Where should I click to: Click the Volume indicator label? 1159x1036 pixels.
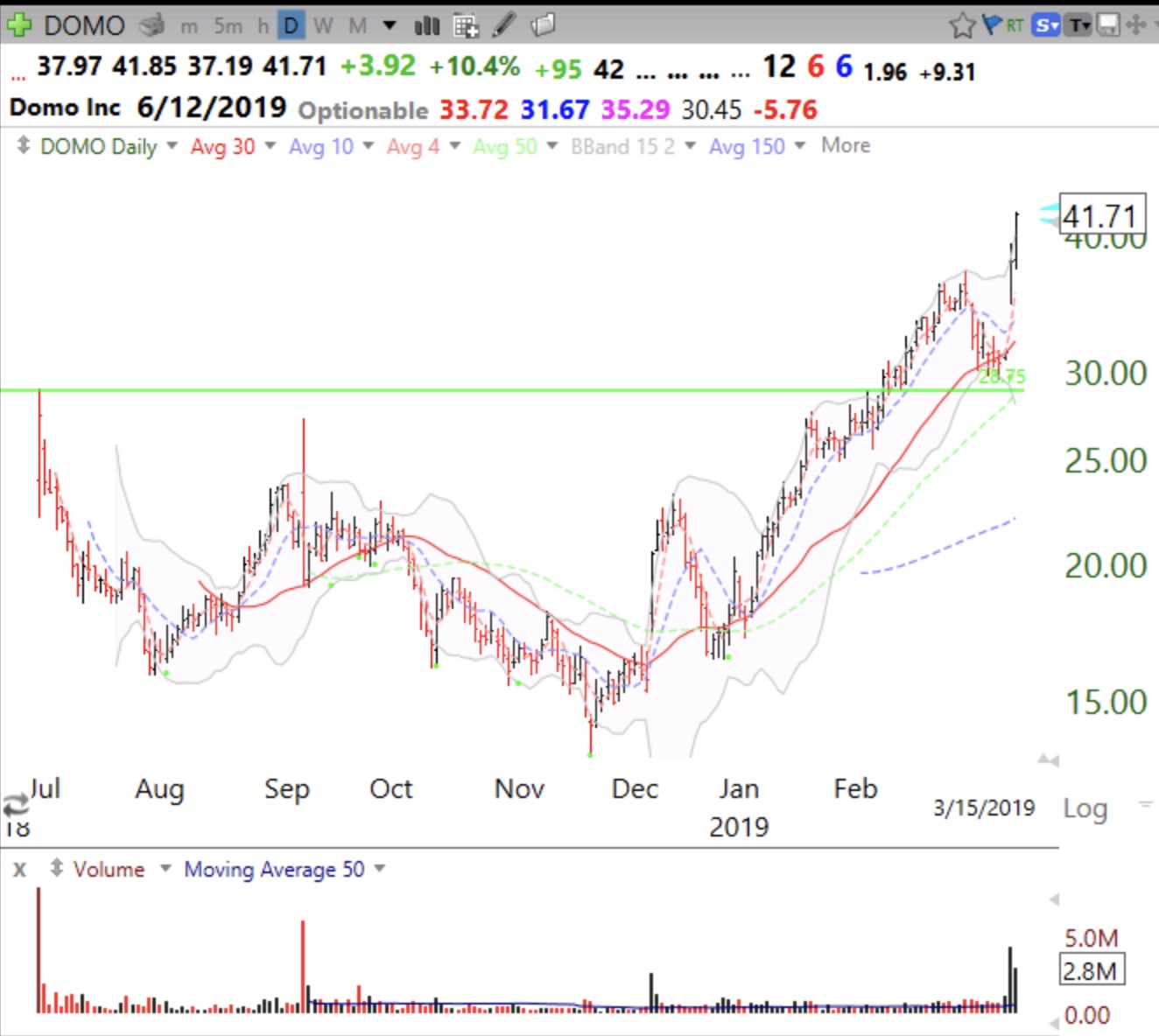coord(109,869)
